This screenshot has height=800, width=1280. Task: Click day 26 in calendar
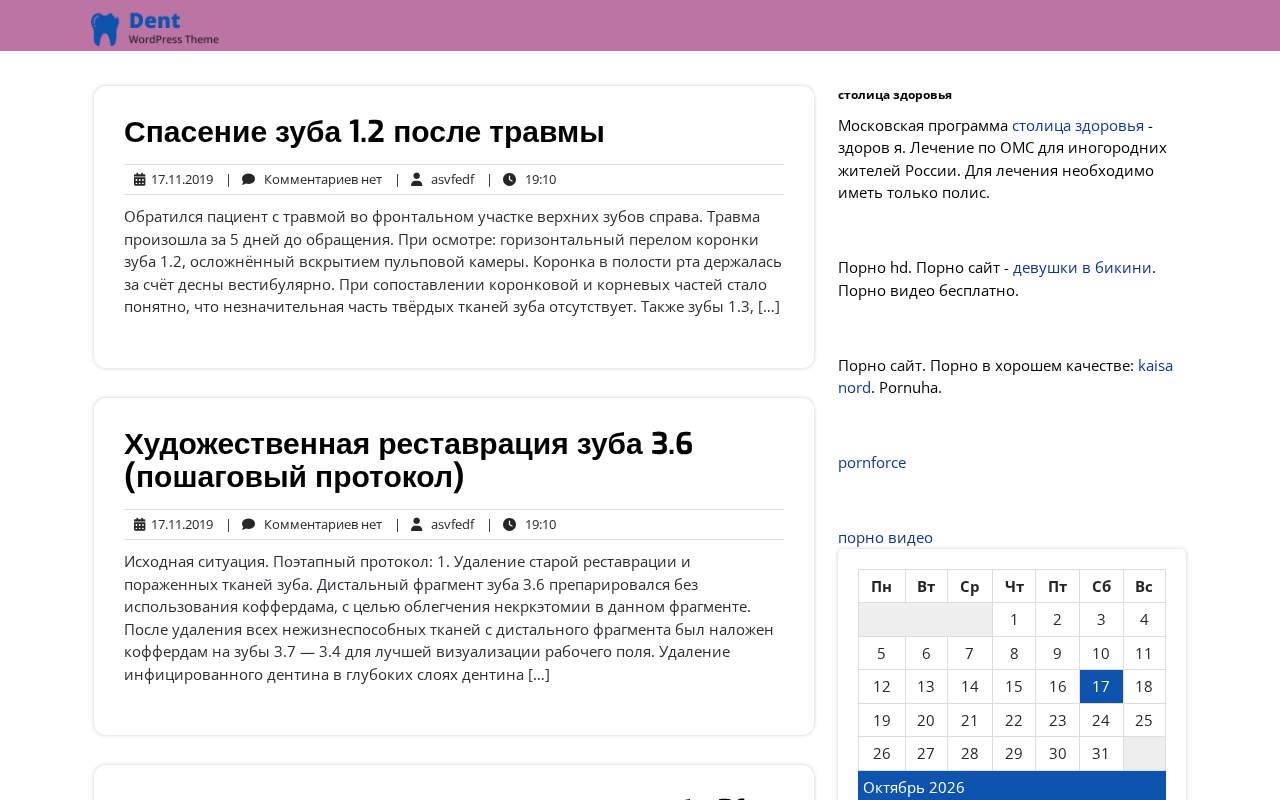click(881, 754)
